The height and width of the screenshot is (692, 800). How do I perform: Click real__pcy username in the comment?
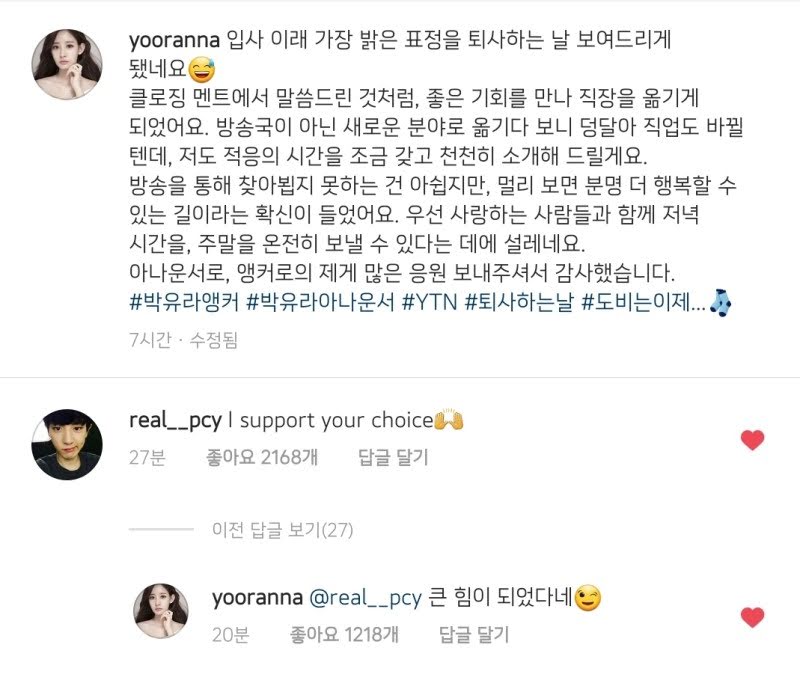coord(176,421)
